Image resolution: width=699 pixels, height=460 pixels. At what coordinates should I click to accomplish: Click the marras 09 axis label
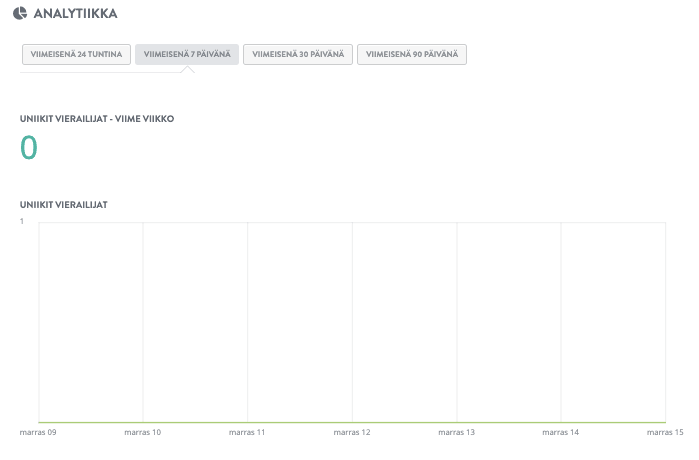pos(38,432)
